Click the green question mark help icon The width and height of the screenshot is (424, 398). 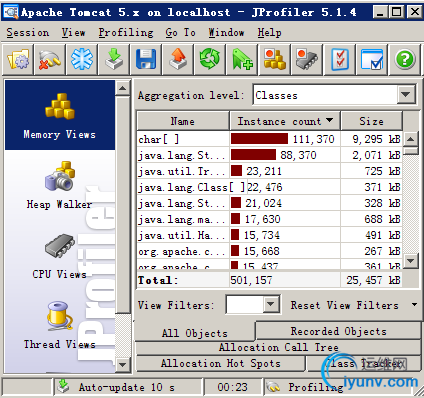tap(404, 60)
